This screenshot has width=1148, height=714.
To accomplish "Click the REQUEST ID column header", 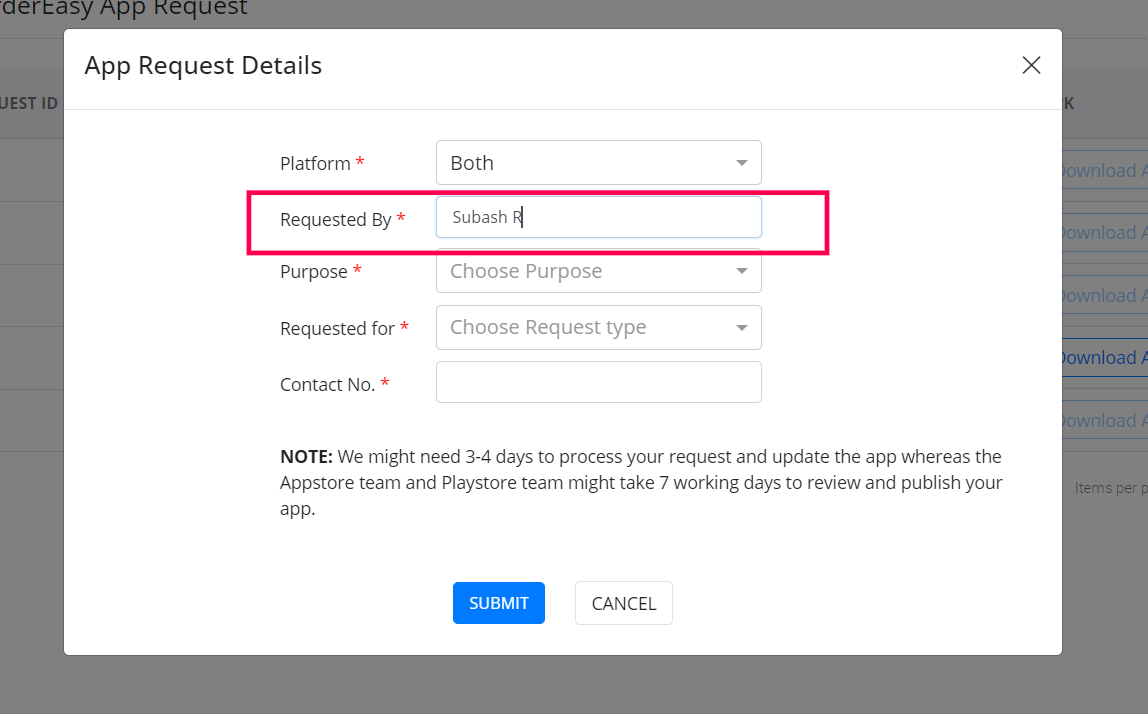I will (x=30, y=103).
